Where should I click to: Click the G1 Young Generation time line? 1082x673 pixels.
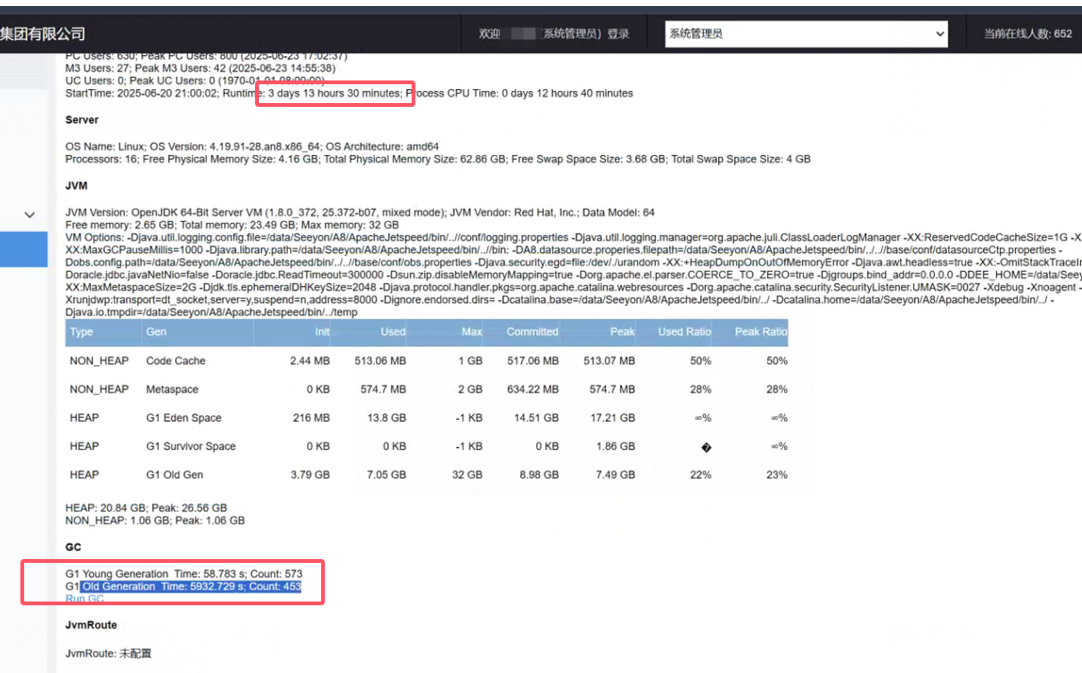tap(184, 574)
